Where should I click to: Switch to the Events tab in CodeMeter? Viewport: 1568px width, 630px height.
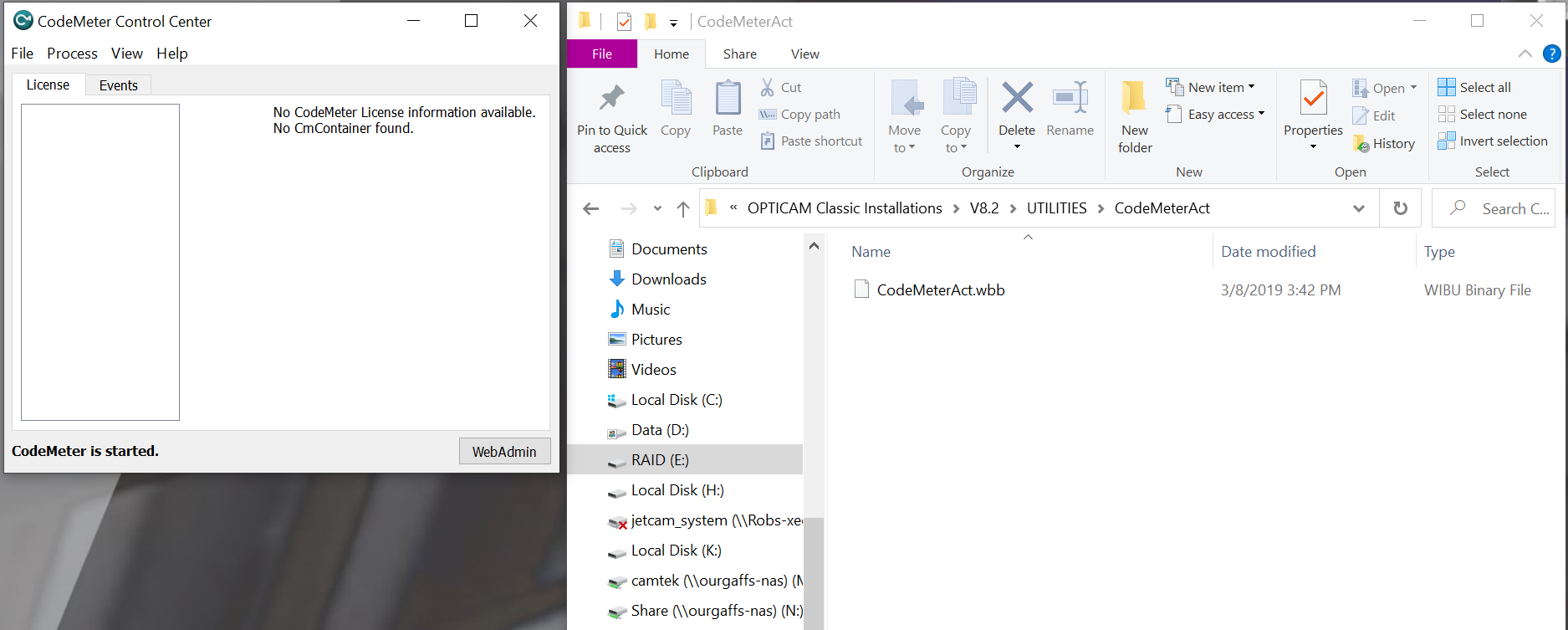pyautogui.click(x=118, y=85)
